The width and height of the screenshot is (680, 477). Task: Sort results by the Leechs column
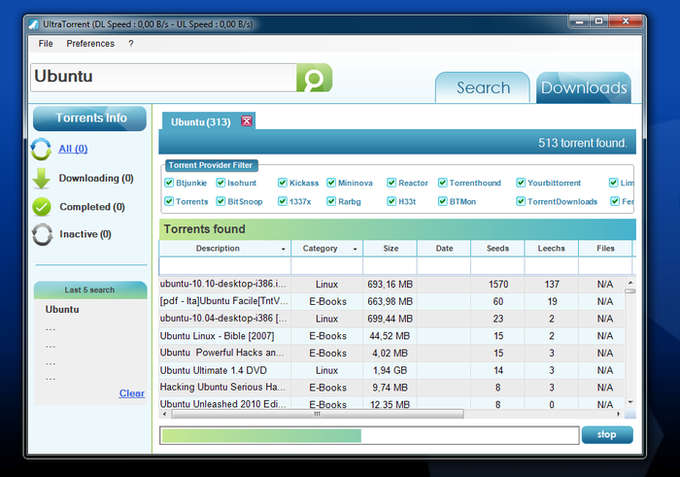(x=551, y=248)
